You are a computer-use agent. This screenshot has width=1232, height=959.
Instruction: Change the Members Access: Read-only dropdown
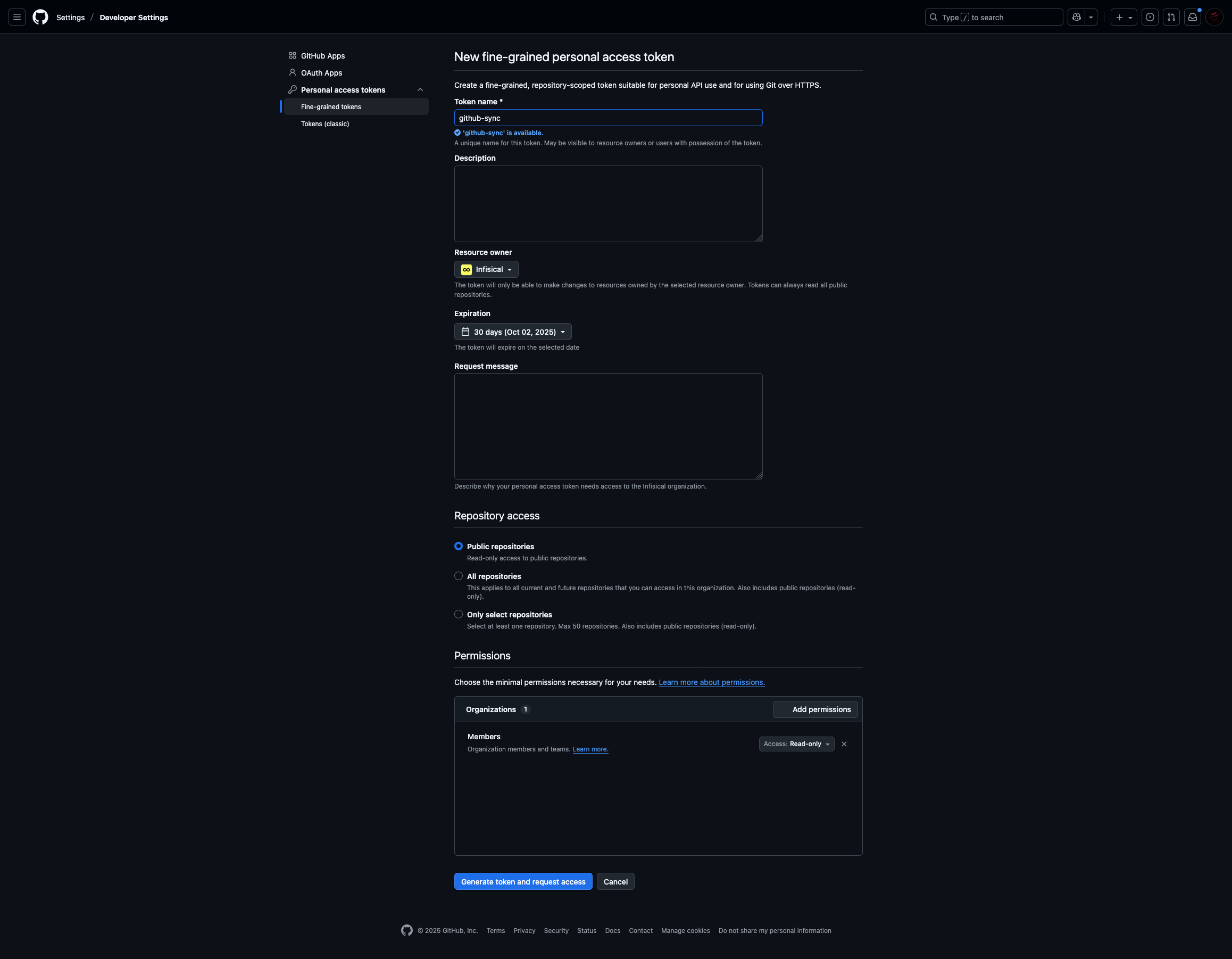[796, 744]
